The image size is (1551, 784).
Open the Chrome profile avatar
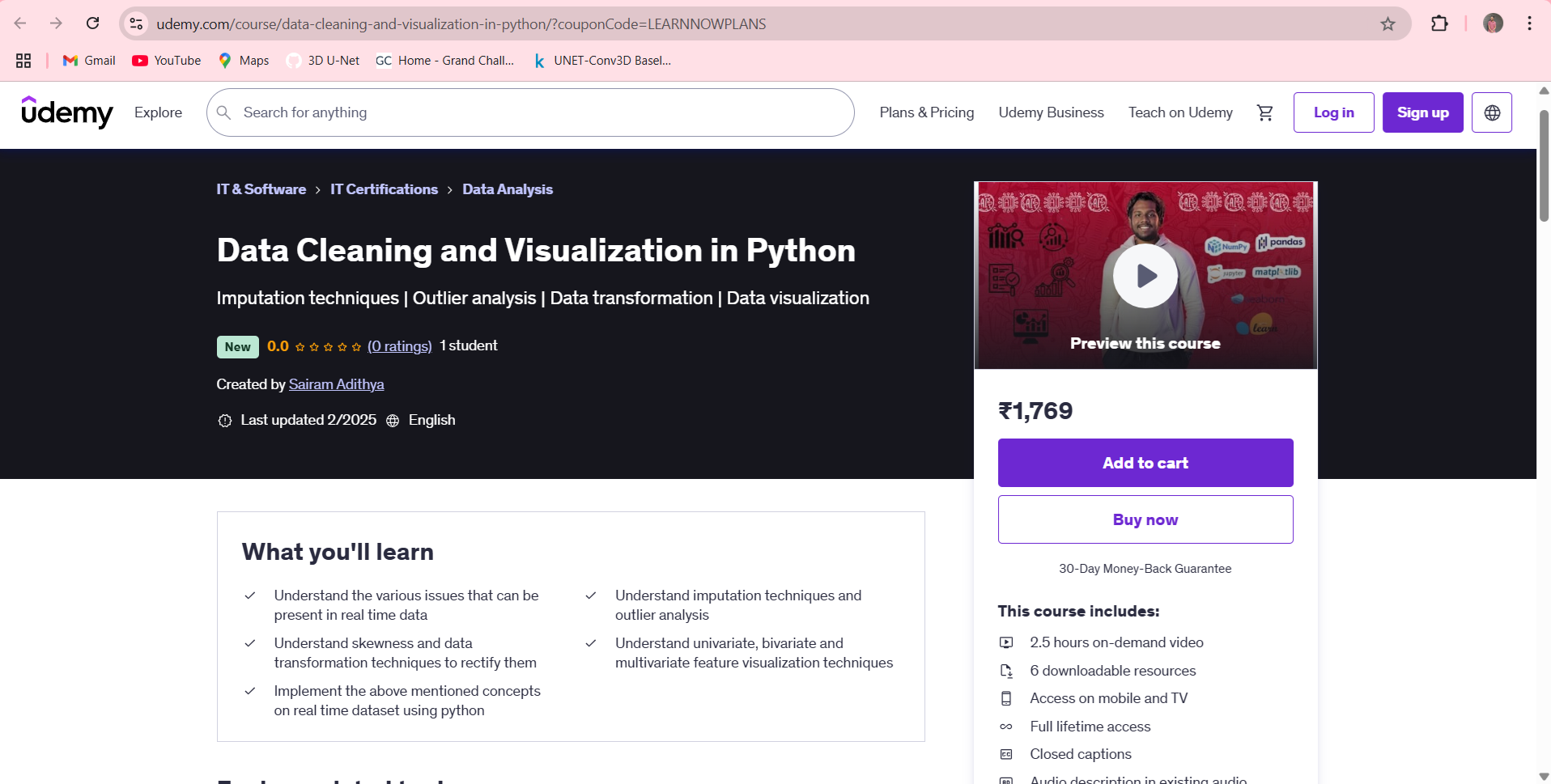point(1494,23)
